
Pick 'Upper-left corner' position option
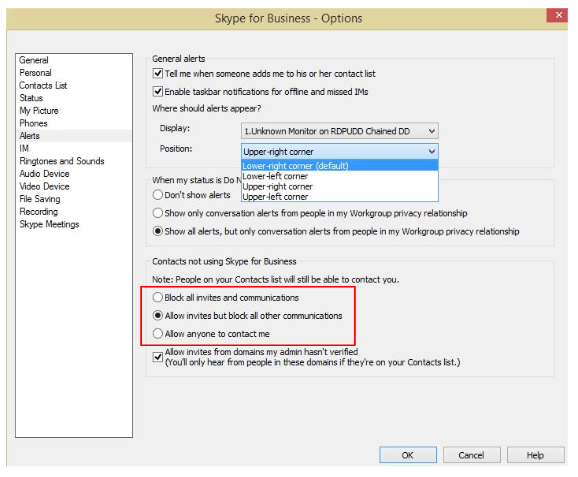pyautogui.click(x=340, y=197)
